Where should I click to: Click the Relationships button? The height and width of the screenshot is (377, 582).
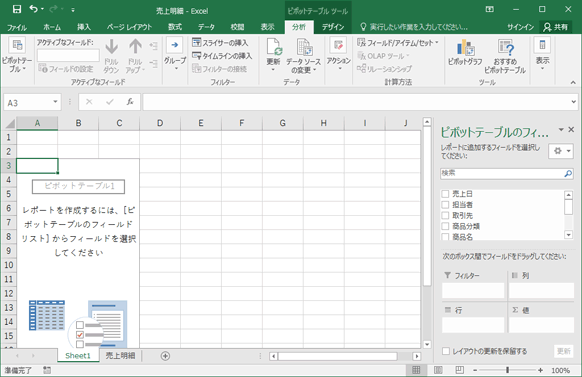385,69
